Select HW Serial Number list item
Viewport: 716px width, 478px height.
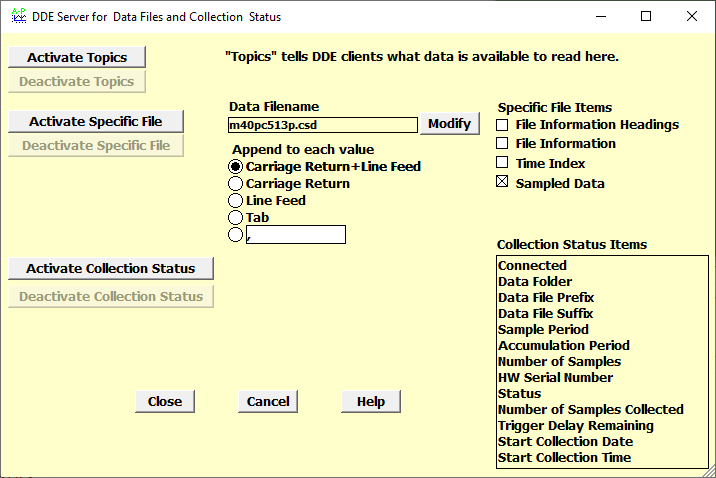coord(555,378)
